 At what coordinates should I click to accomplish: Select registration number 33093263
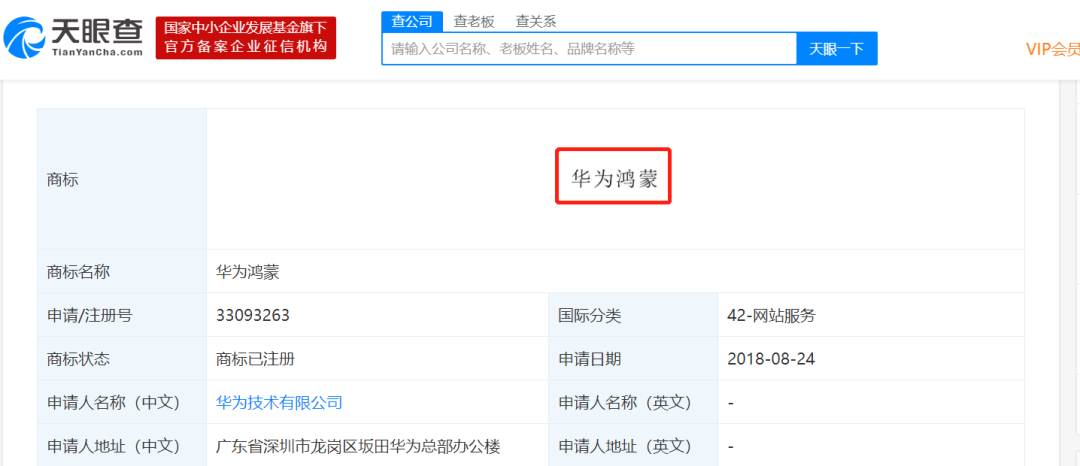pos(253,315)
